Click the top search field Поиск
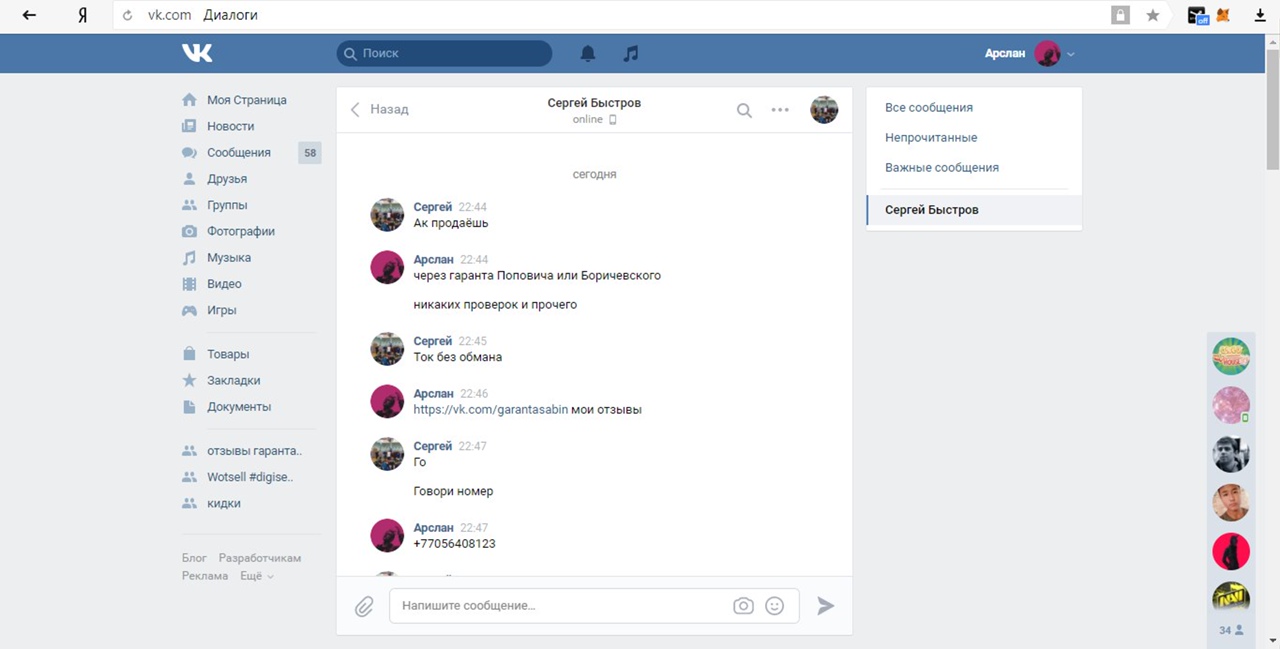This screenshot has height=649, width=1280. pos(445,54)
